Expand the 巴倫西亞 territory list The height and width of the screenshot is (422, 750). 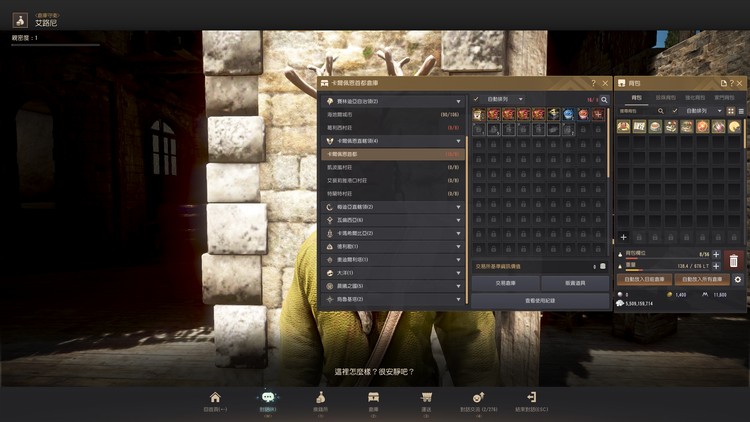tap(459, 220)
